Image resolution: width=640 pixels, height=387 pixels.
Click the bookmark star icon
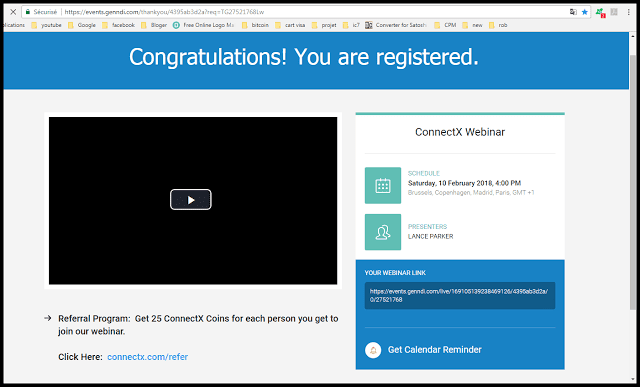point(584,12)
